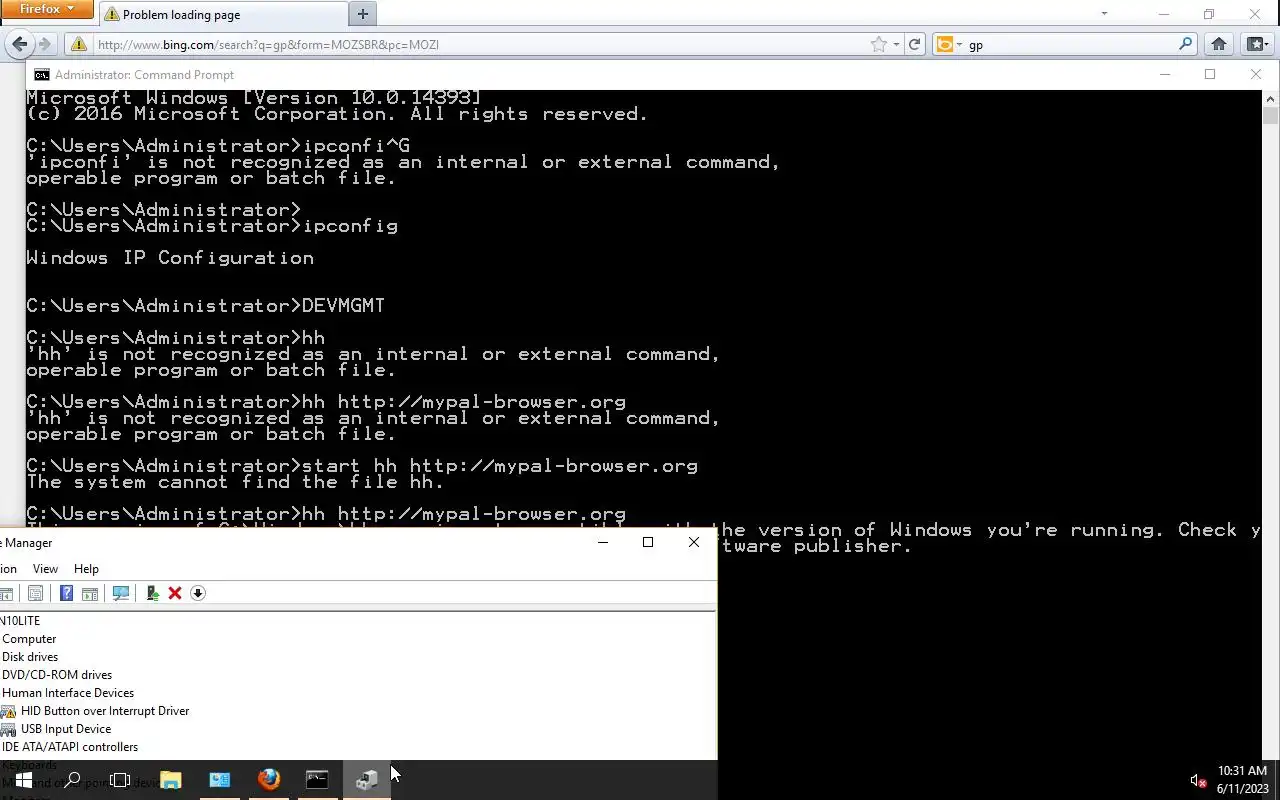Click the search magnifier in Firefox
The height and width of the screenshot is (800, 1280).
[1186, 44]
